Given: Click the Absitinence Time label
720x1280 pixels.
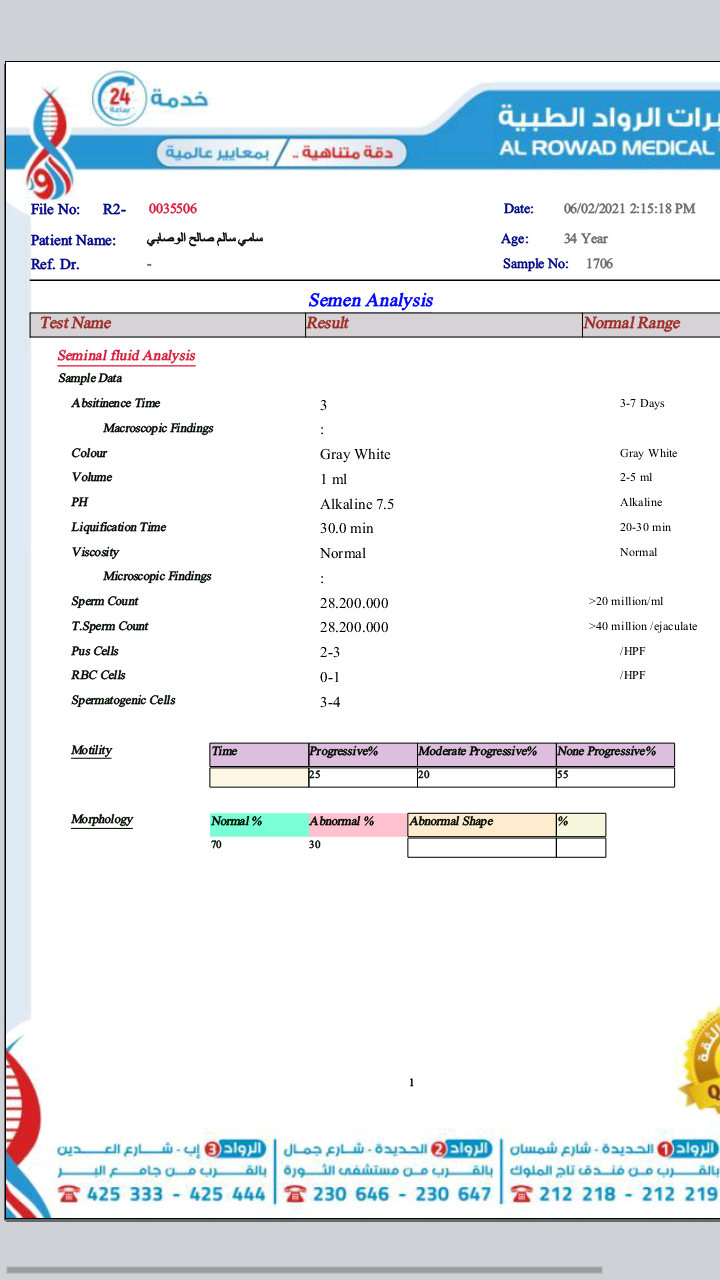Looking at the screenshot, I should 115,403.
